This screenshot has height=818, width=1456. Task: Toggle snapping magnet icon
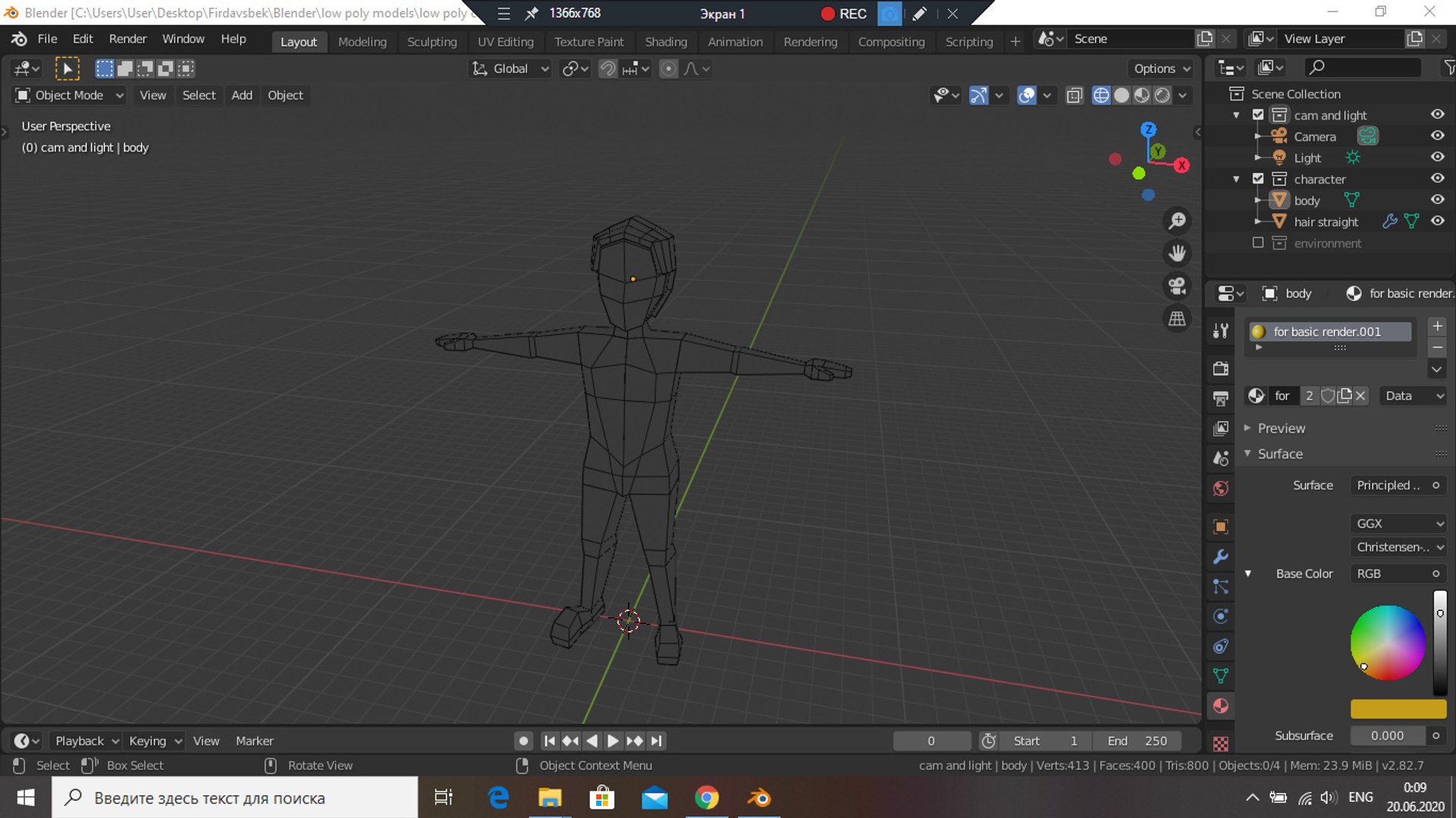(607, 69)
